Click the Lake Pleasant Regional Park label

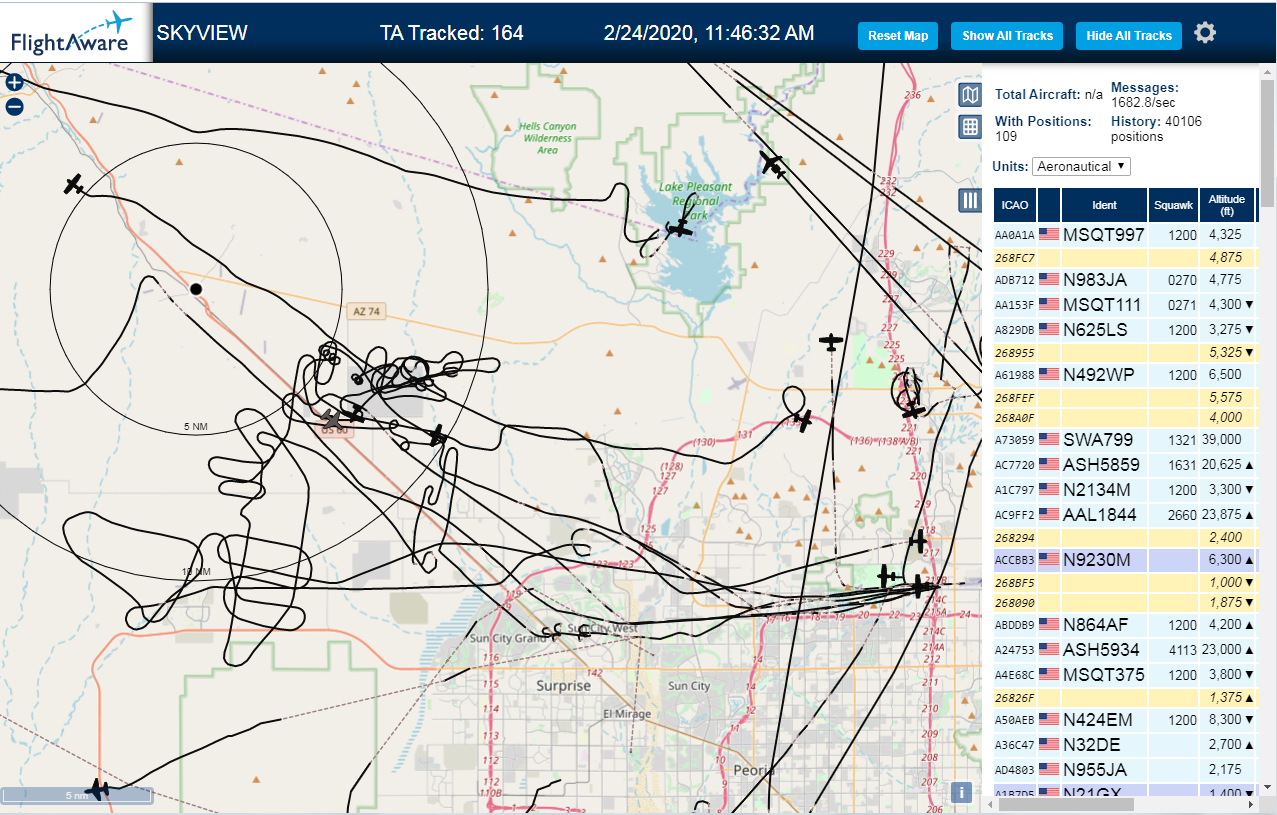(695, 201)
